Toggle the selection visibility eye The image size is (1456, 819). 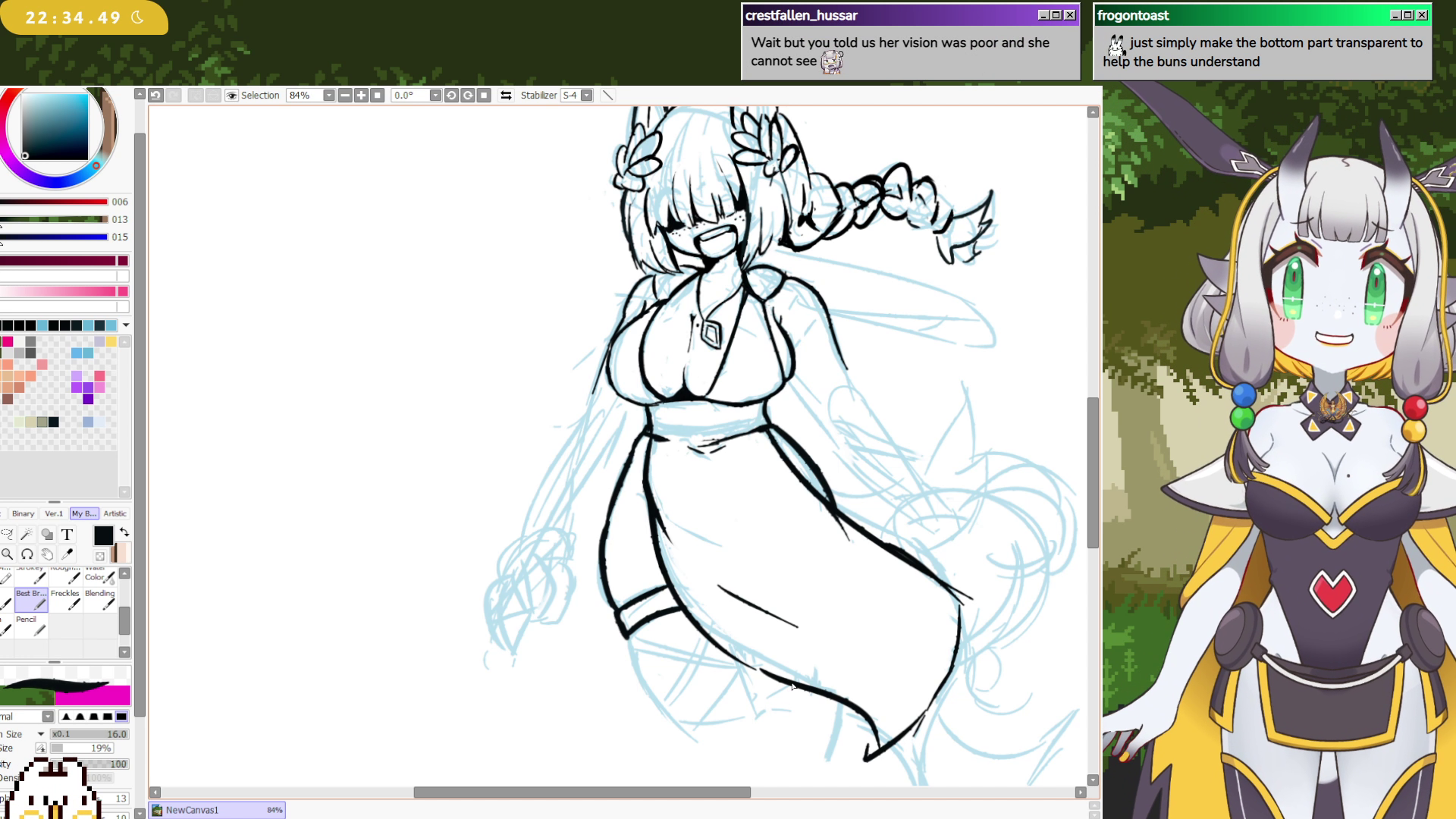point(232,96)
